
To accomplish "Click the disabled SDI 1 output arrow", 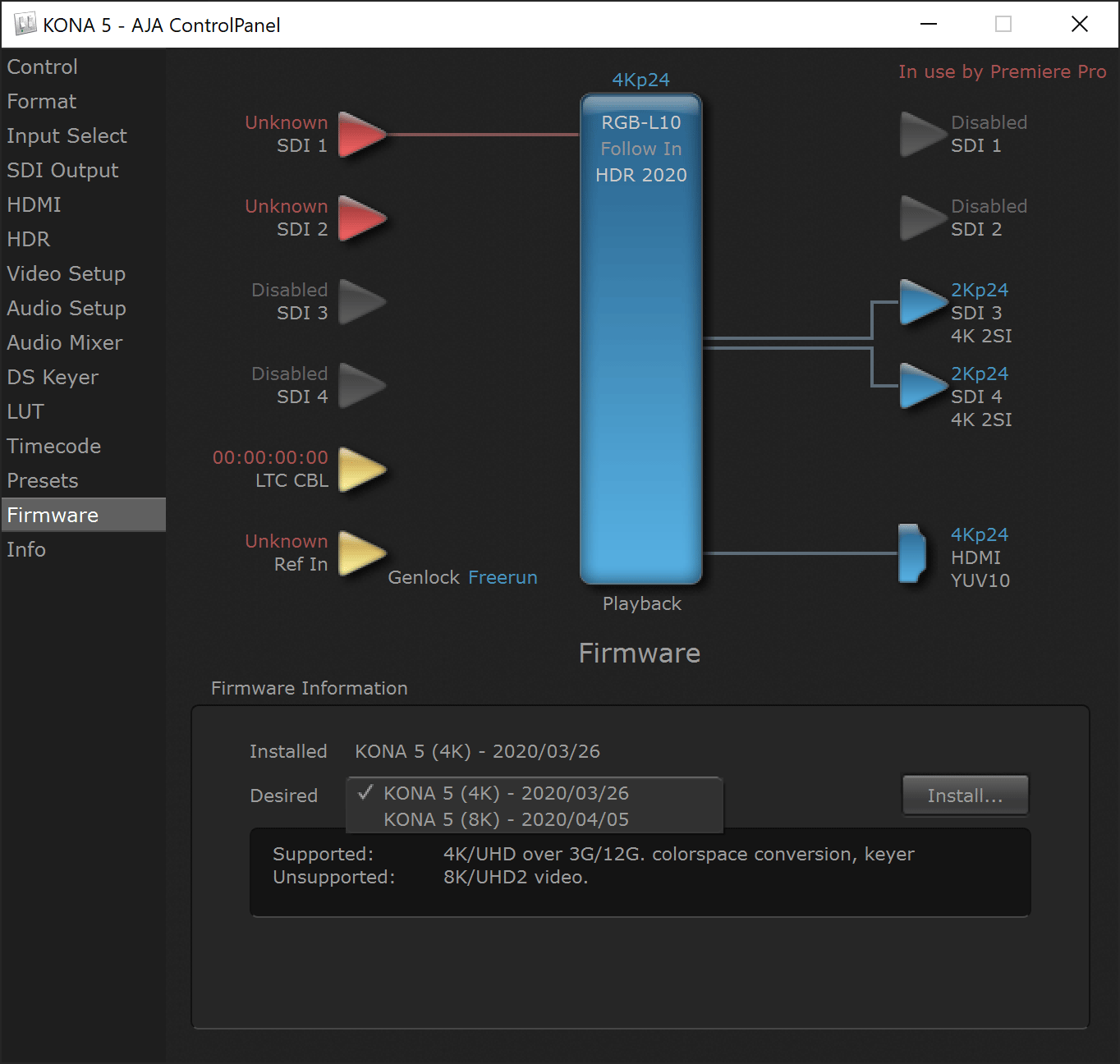I will [924, 135].
